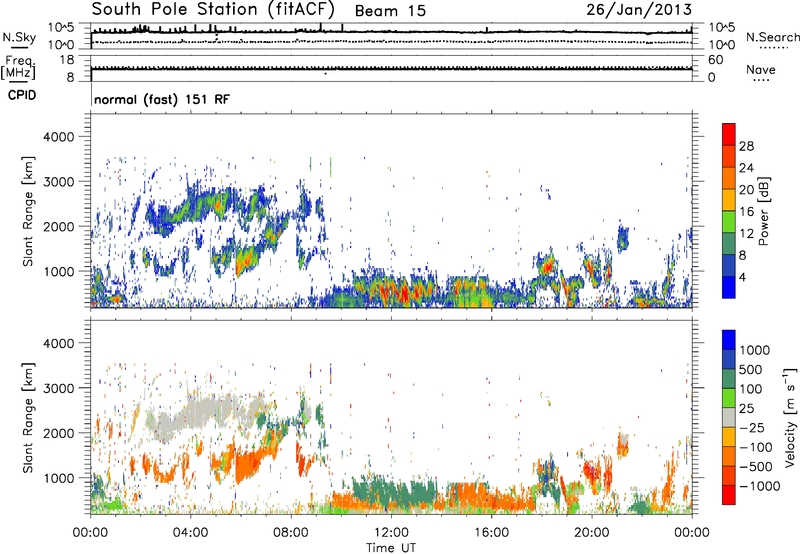Click the "04:00" time axis label
Viewport: 800px width, 554px height.
190,533
